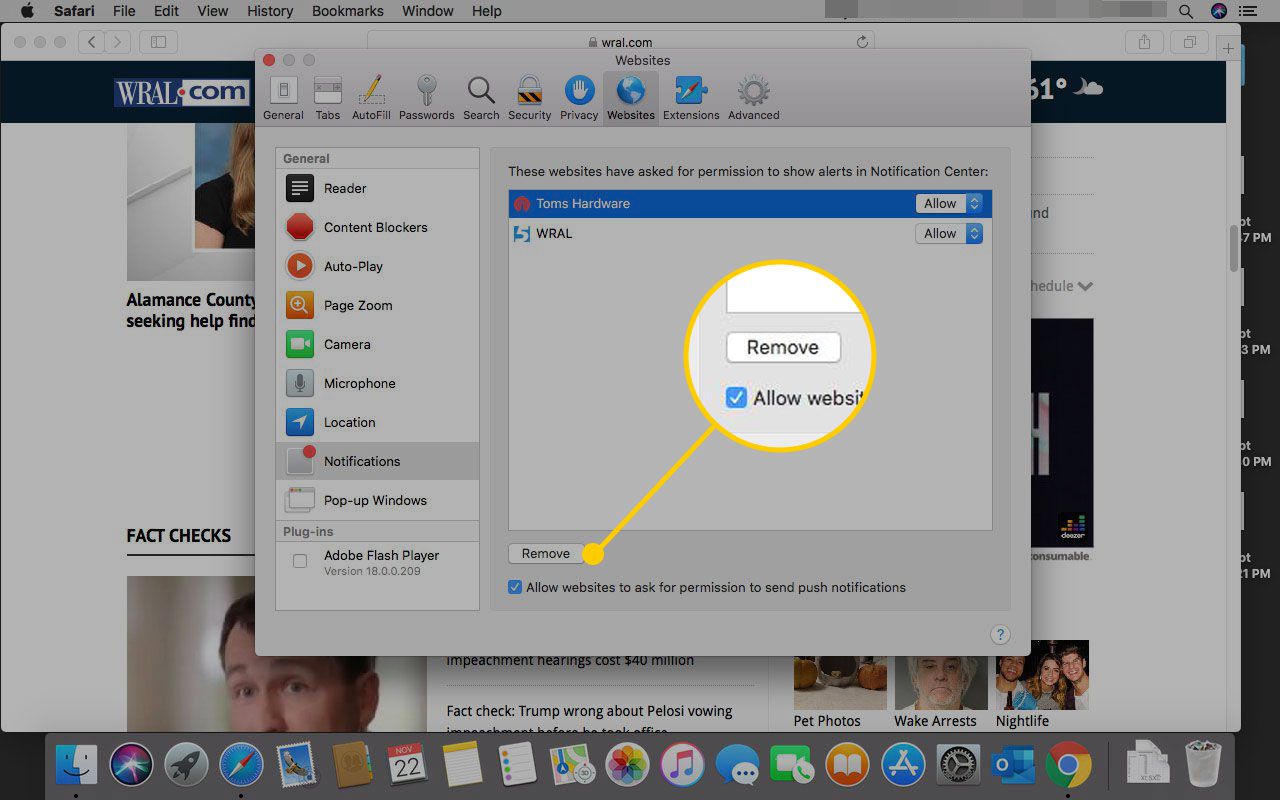Select Pop-up Windows in the sidebar

pos(377,500)
